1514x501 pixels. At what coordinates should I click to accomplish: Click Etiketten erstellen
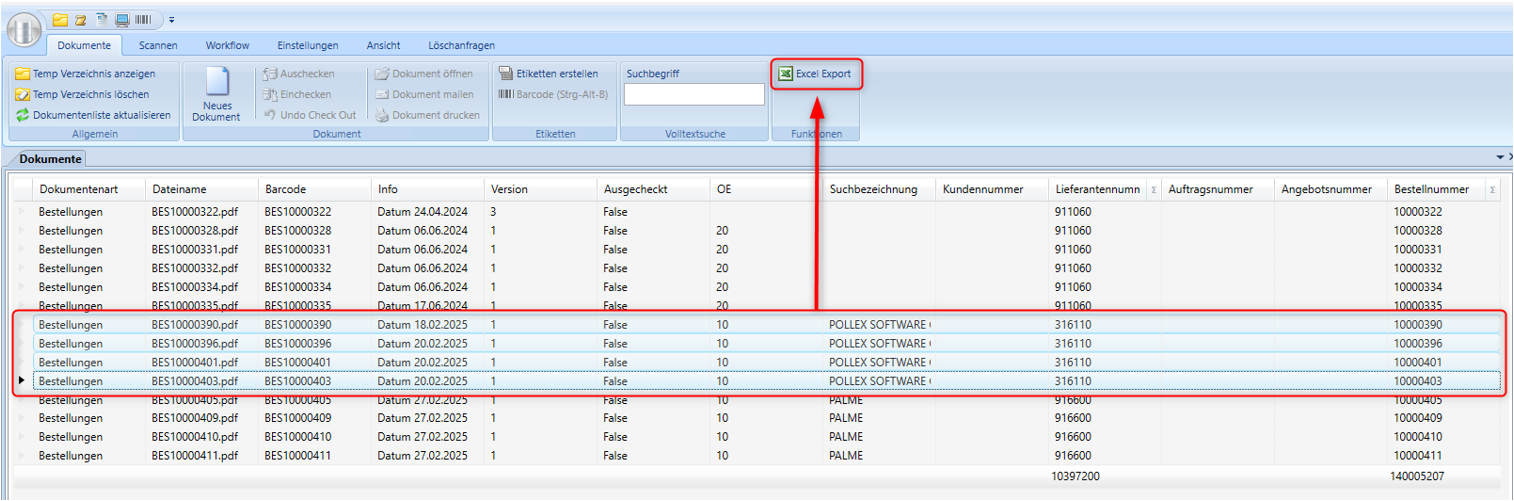549,73
